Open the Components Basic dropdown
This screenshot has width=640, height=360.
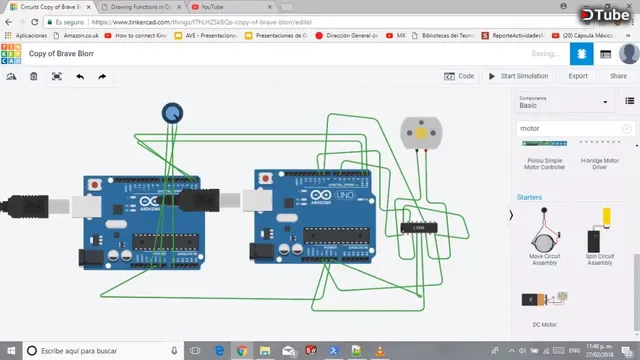pos(563,102)
